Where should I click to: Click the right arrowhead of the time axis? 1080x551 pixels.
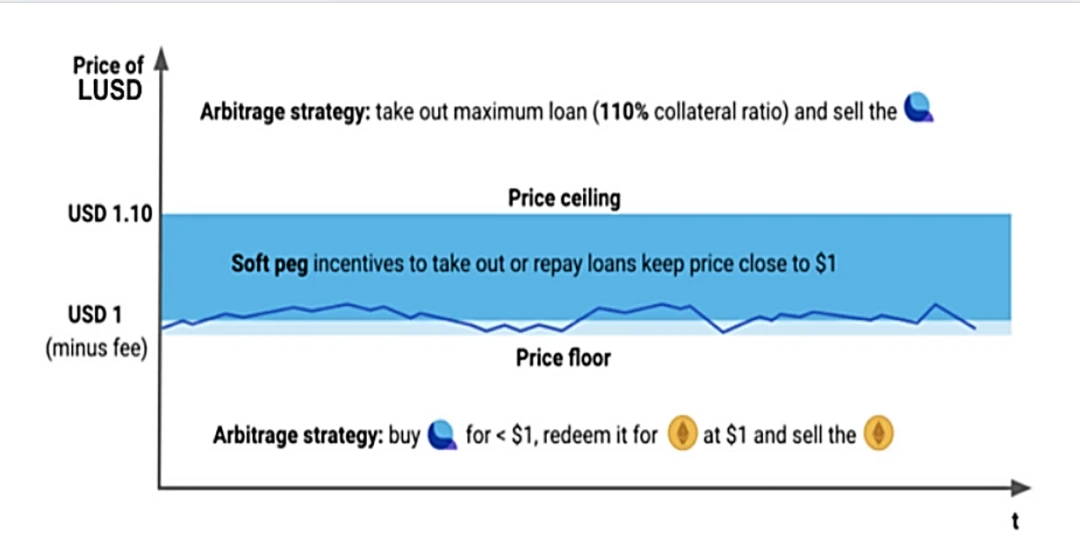(x=1020, y=488)
